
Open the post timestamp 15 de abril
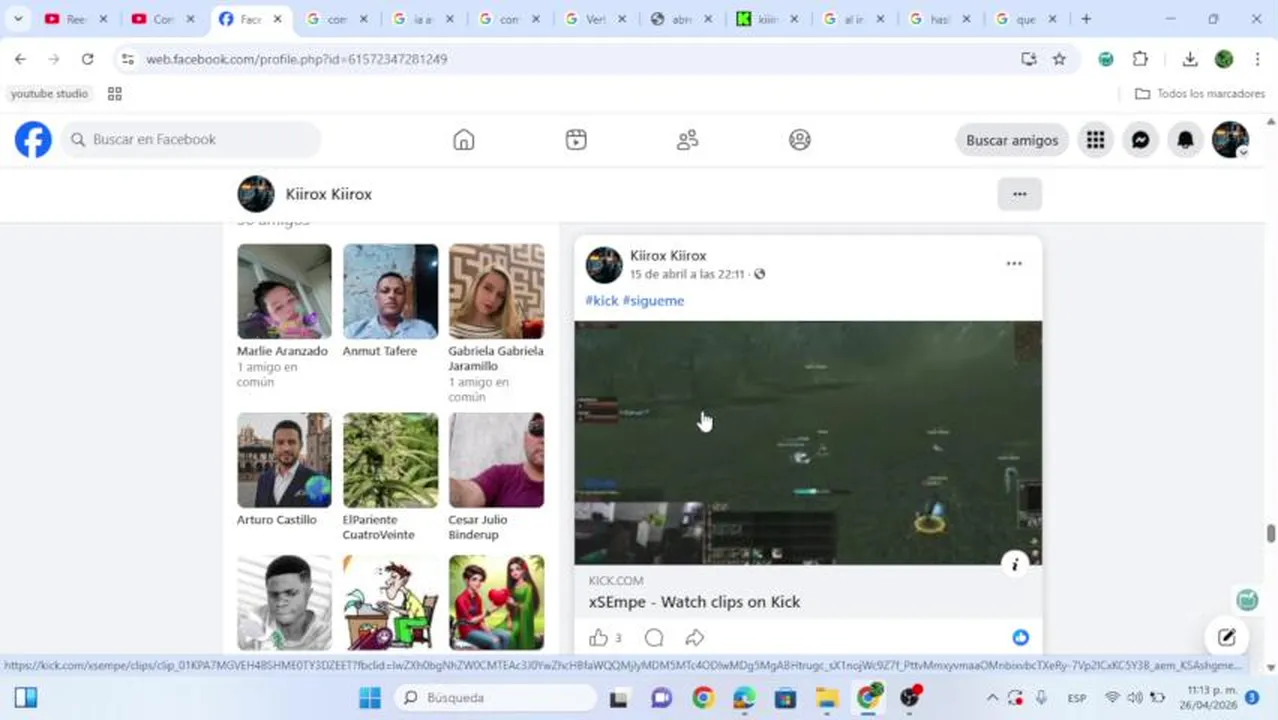tap(687, 274)
